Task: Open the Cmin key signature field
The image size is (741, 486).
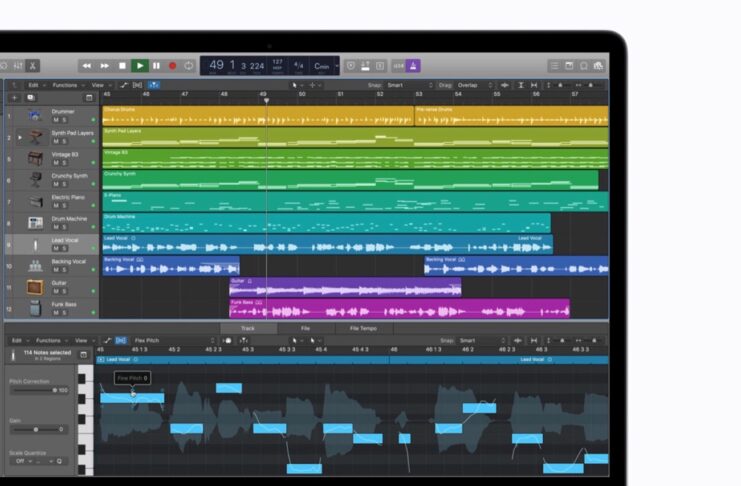Action: point(321,66)
